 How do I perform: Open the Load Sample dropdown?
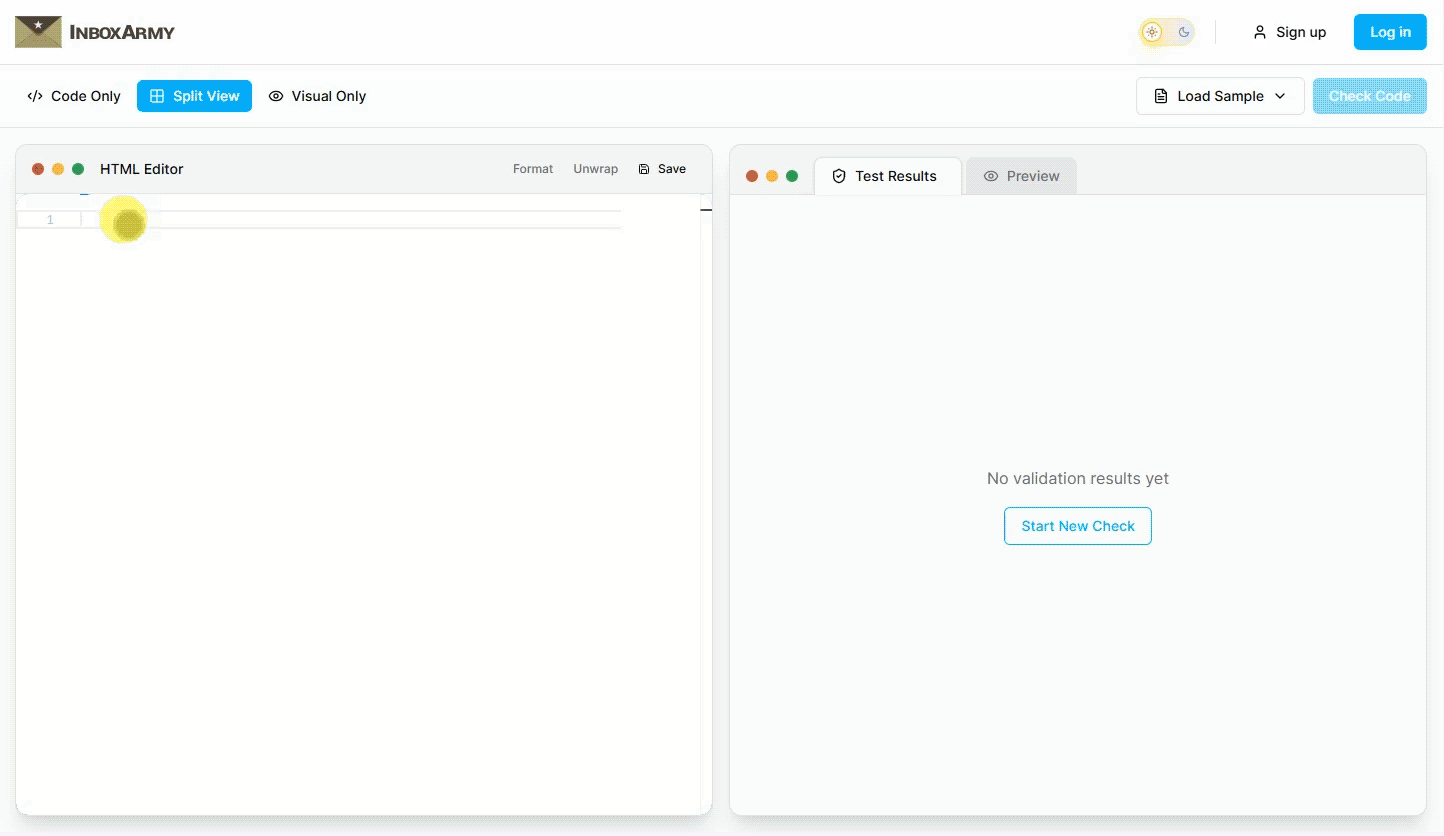[1219, 96]
